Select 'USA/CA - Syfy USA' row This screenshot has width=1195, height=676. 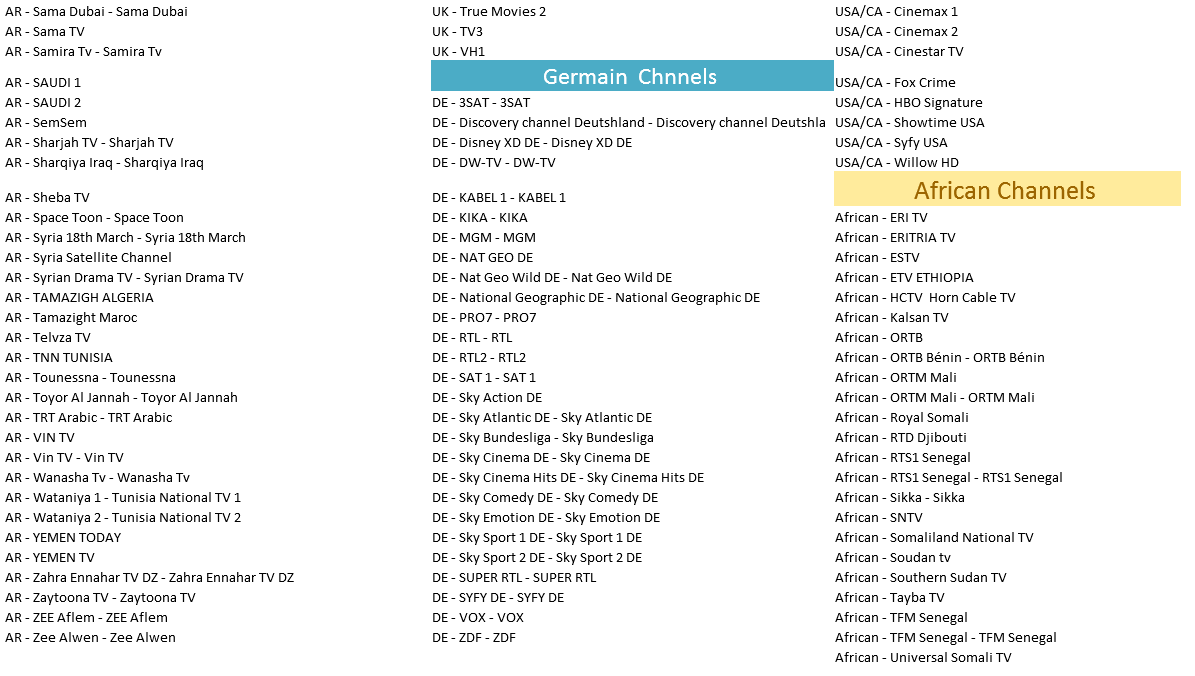[x=892, y=143]
